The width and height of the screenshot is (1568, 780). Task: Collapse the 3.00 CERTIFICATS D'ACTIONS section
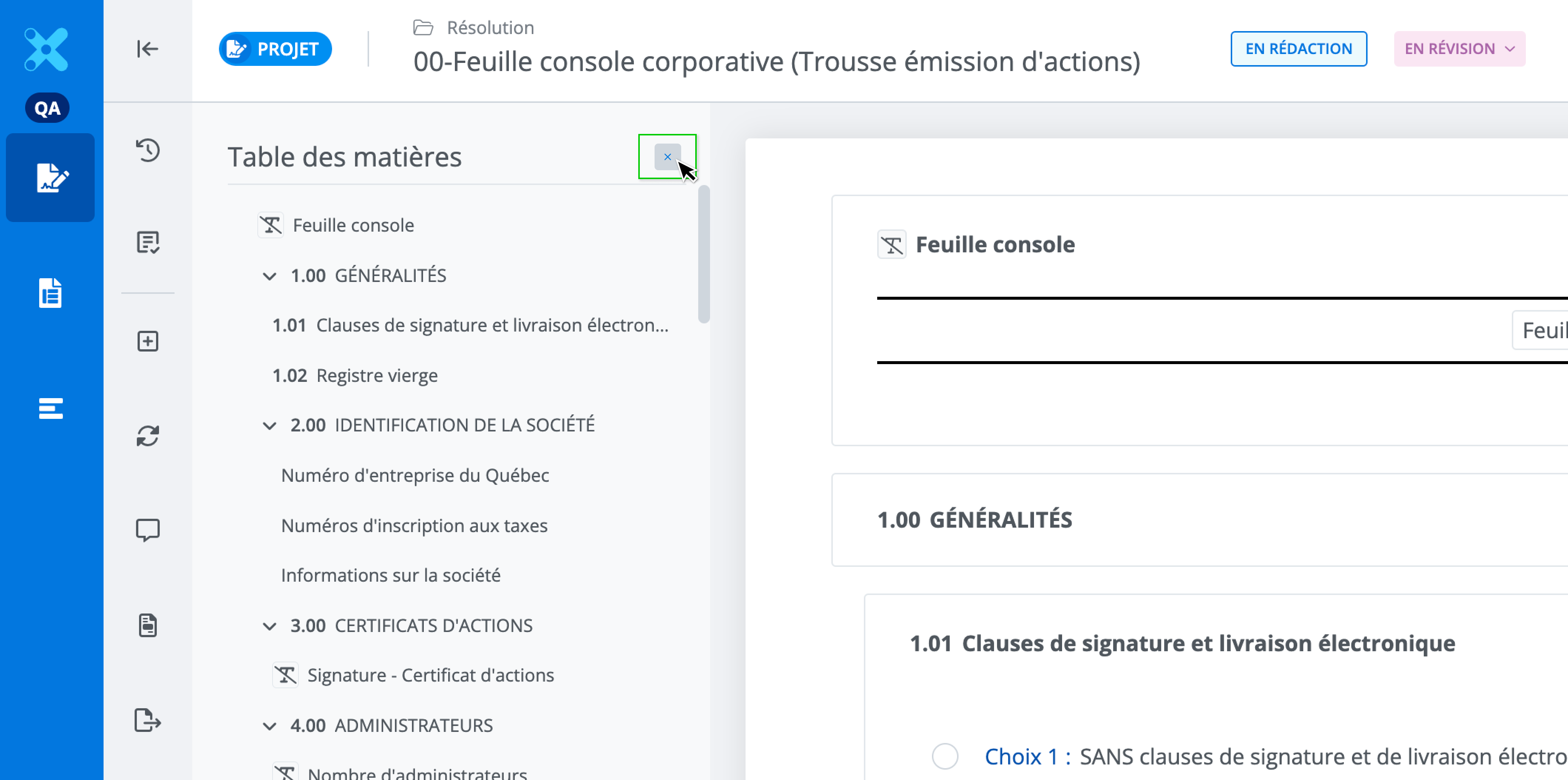270,625
